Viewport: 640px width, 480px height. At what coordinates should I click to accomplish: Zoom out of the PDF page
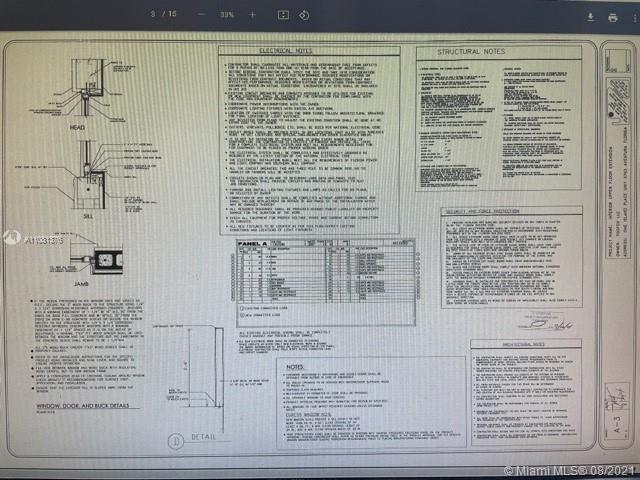[x=202, y=16]
